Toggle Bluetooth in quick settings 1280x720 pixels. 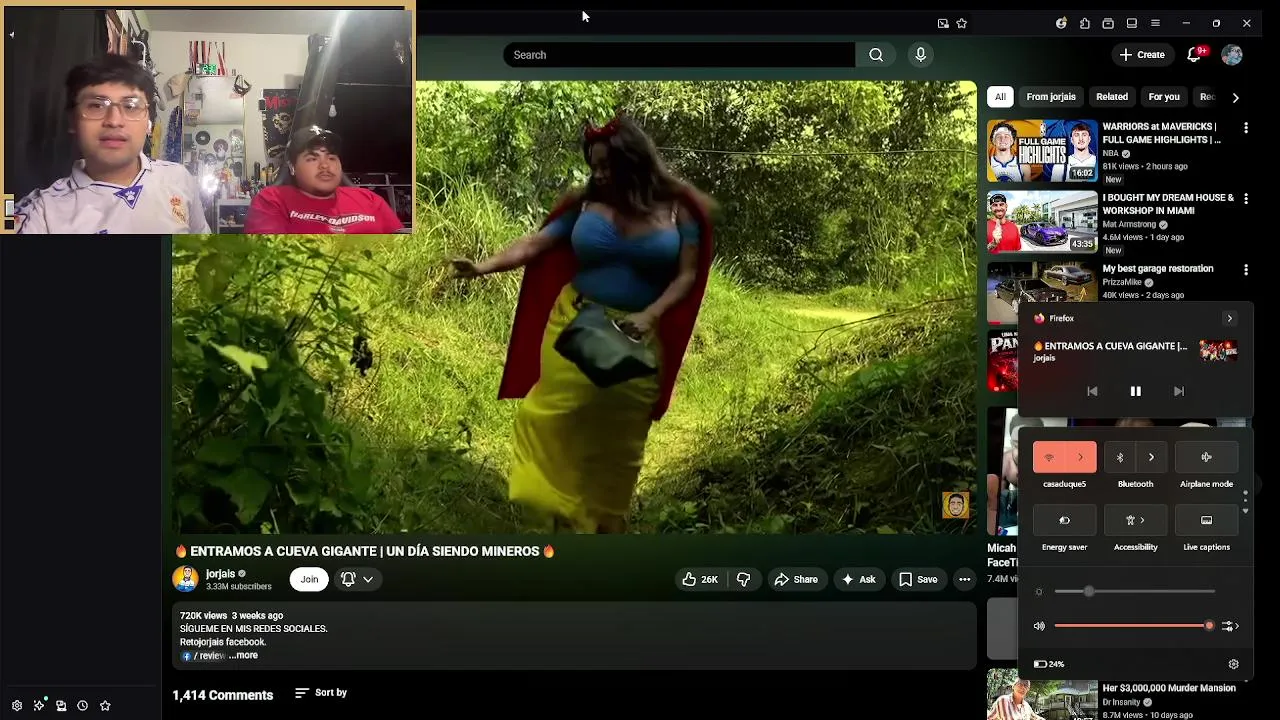[1120, 457]
